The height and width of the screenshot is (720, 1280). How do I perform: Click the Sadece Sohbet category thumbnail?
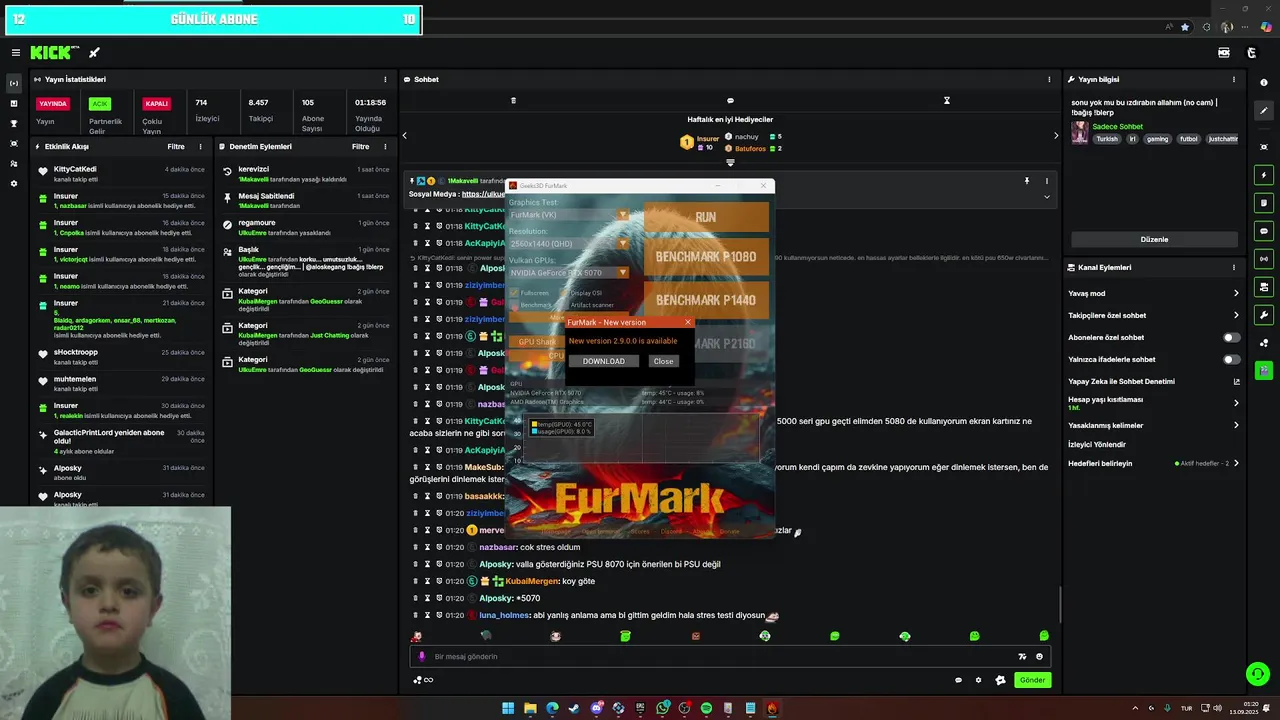1080,132
